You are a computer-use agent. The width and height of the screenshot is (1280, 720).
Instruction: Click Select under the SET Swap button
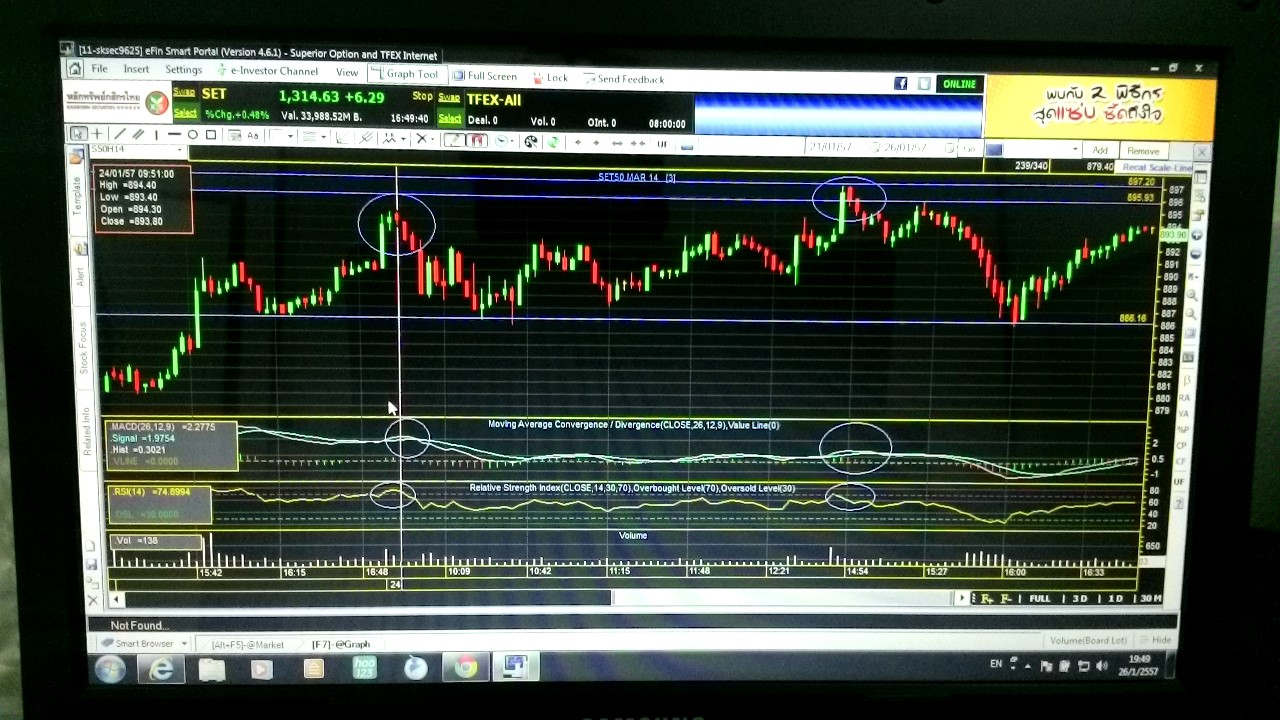pos(185,113)
